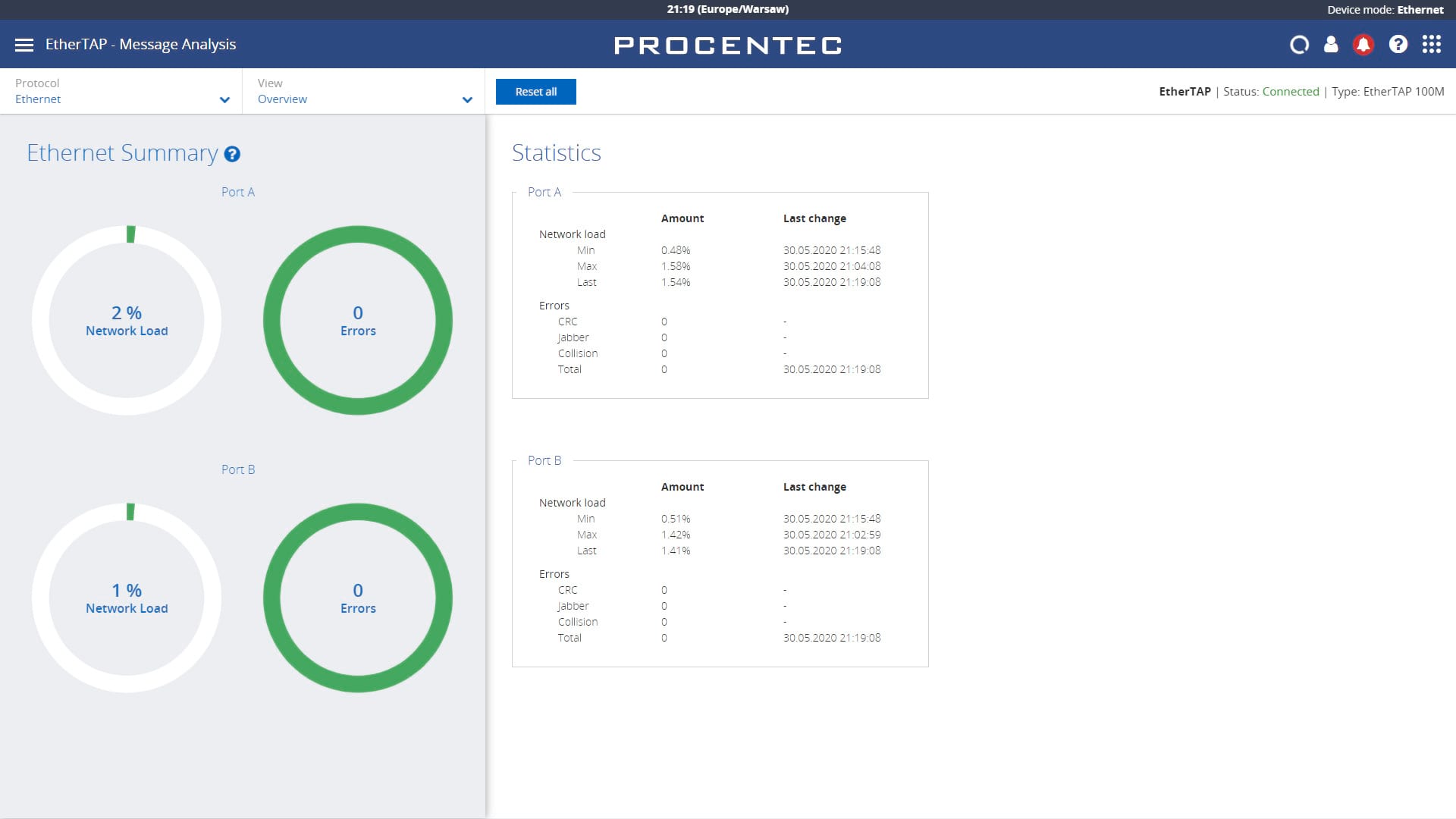The height and width of the screenshot is (819, 1456).
Task: Click the 'Ethernet Summary' heading
Action: click(122, 153)
